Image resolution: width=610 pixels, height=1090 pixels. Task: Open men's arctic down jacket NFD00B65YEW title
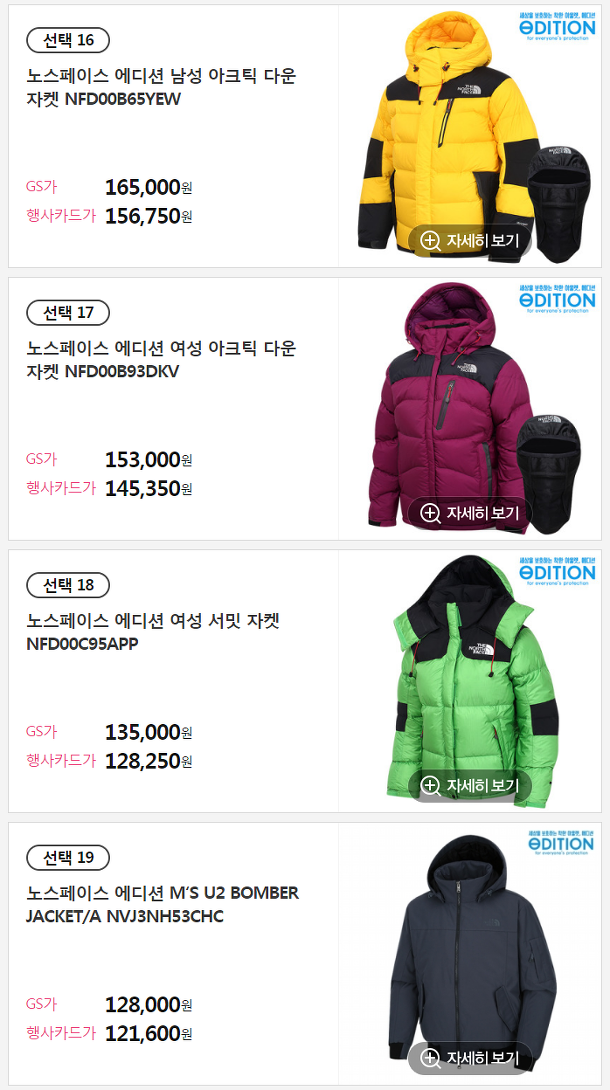click(161, 88)
